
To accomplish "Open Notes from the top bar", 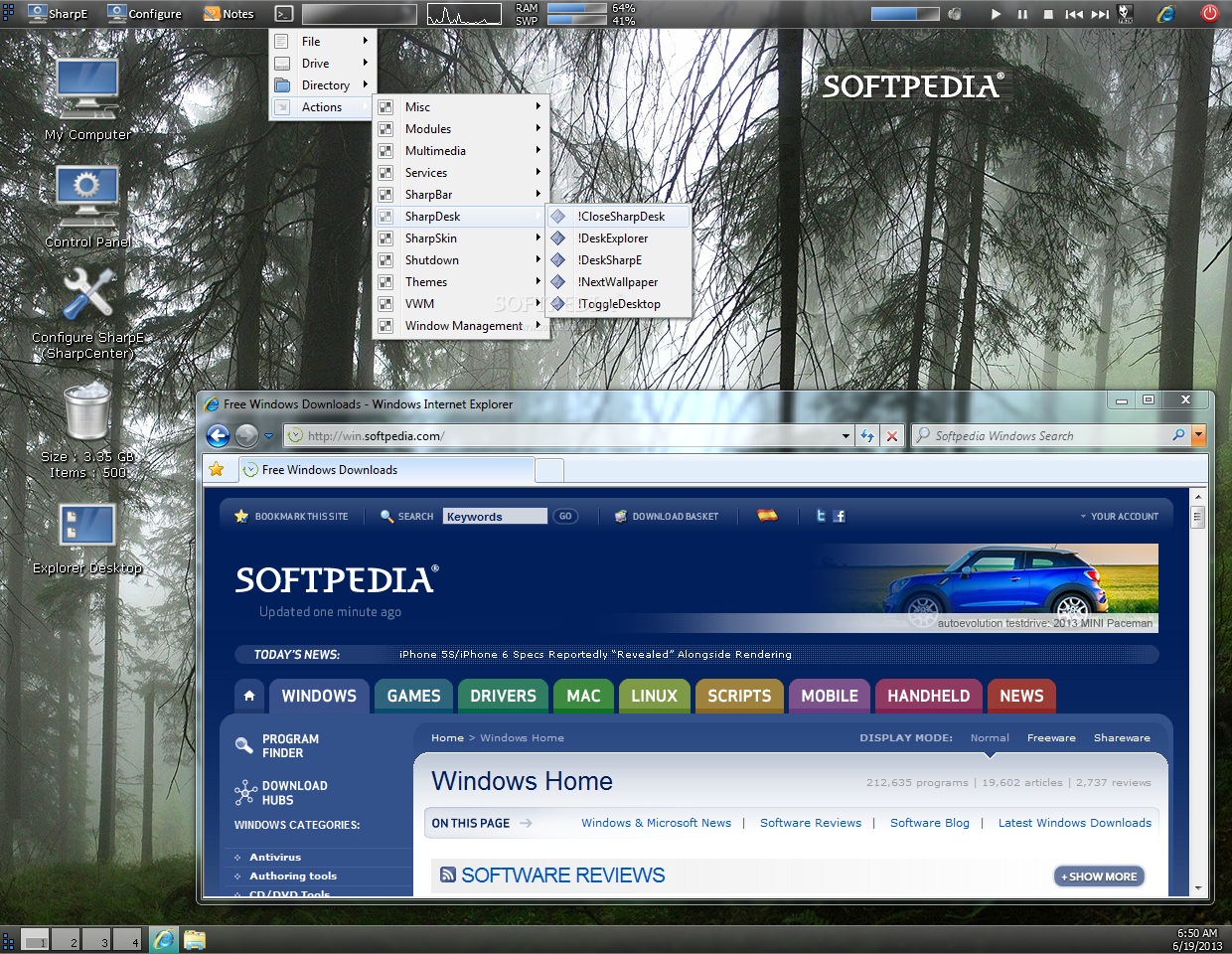I will tap(230, 14).
